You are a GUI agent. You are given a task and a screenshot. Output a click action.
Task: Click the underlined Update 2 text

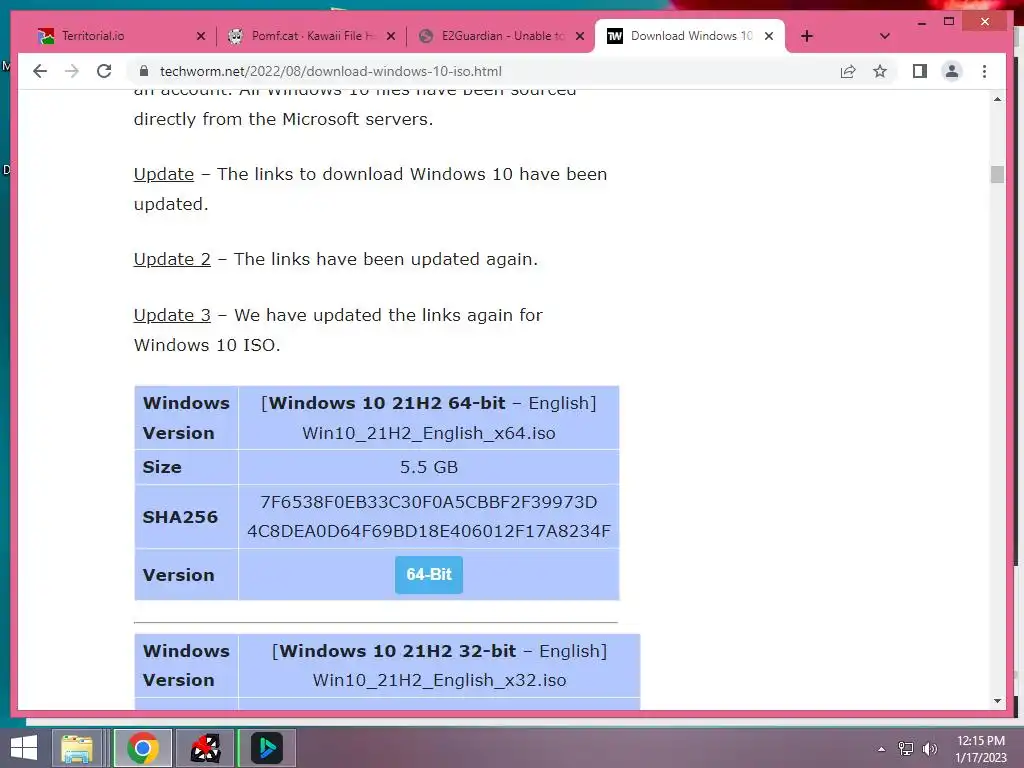(x=172, y=259)
